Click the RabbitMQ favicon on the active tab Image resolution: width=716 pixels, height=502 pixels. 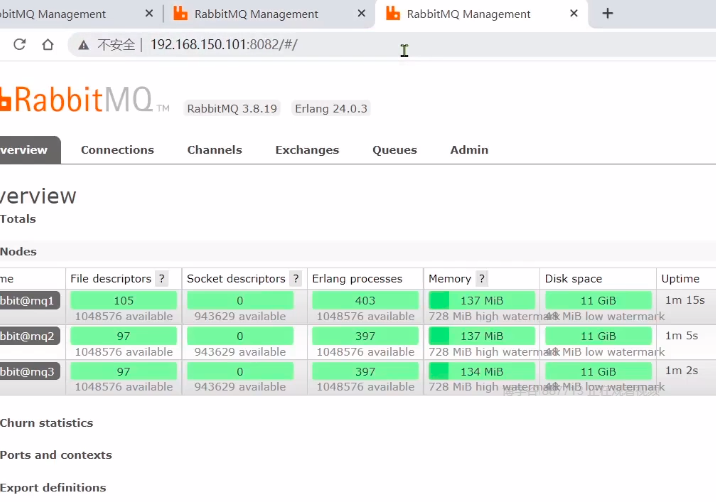click(x=393, y=13)
